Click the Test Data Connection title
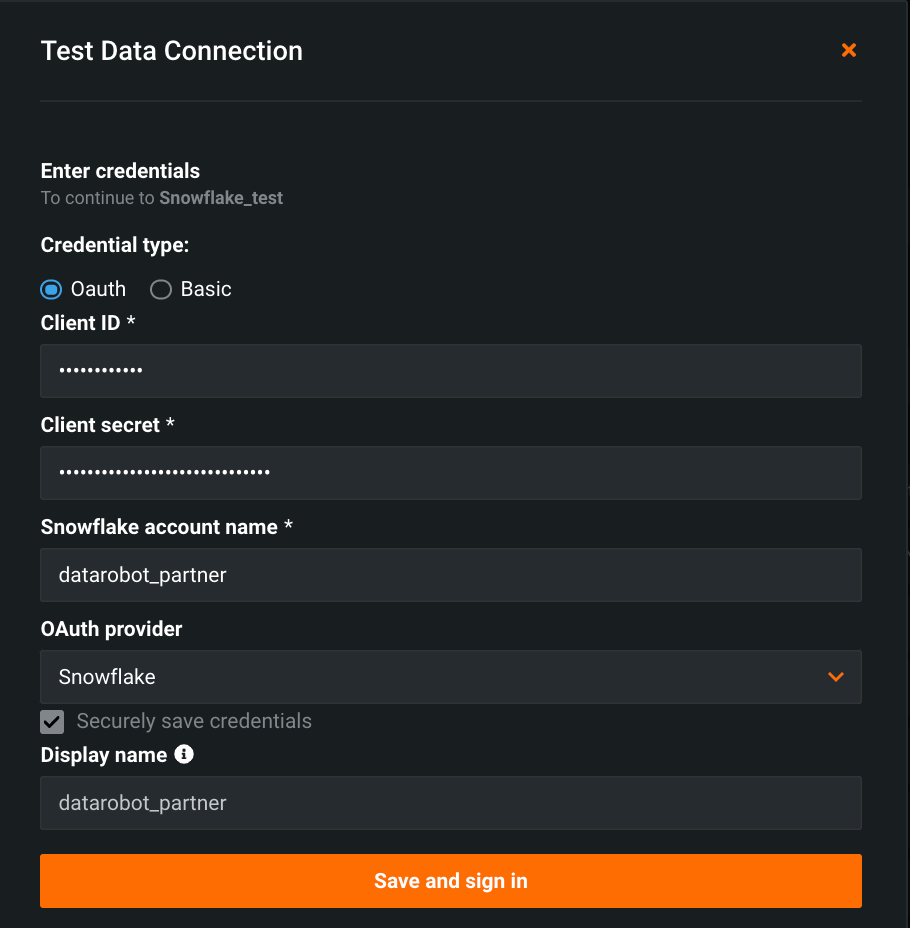 [x=172, y=51]
